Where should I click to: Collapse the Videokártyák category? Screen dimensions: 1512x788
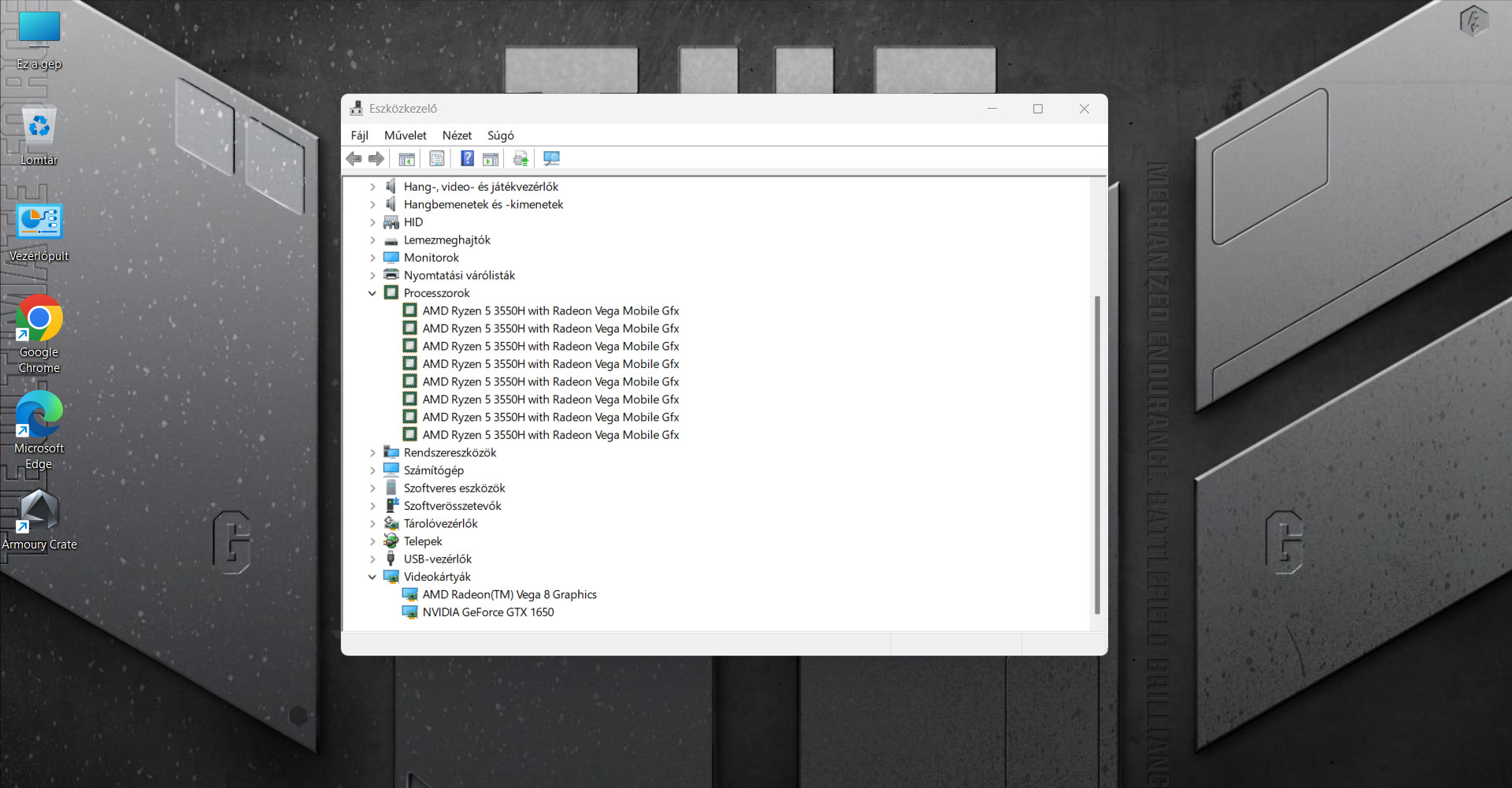[372, 577]
